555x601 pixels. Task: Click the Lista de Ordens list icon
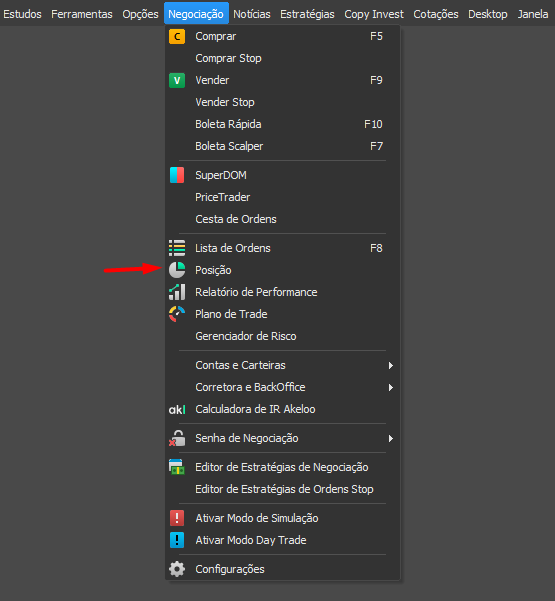pyautogui.click(x=177, y=248)
